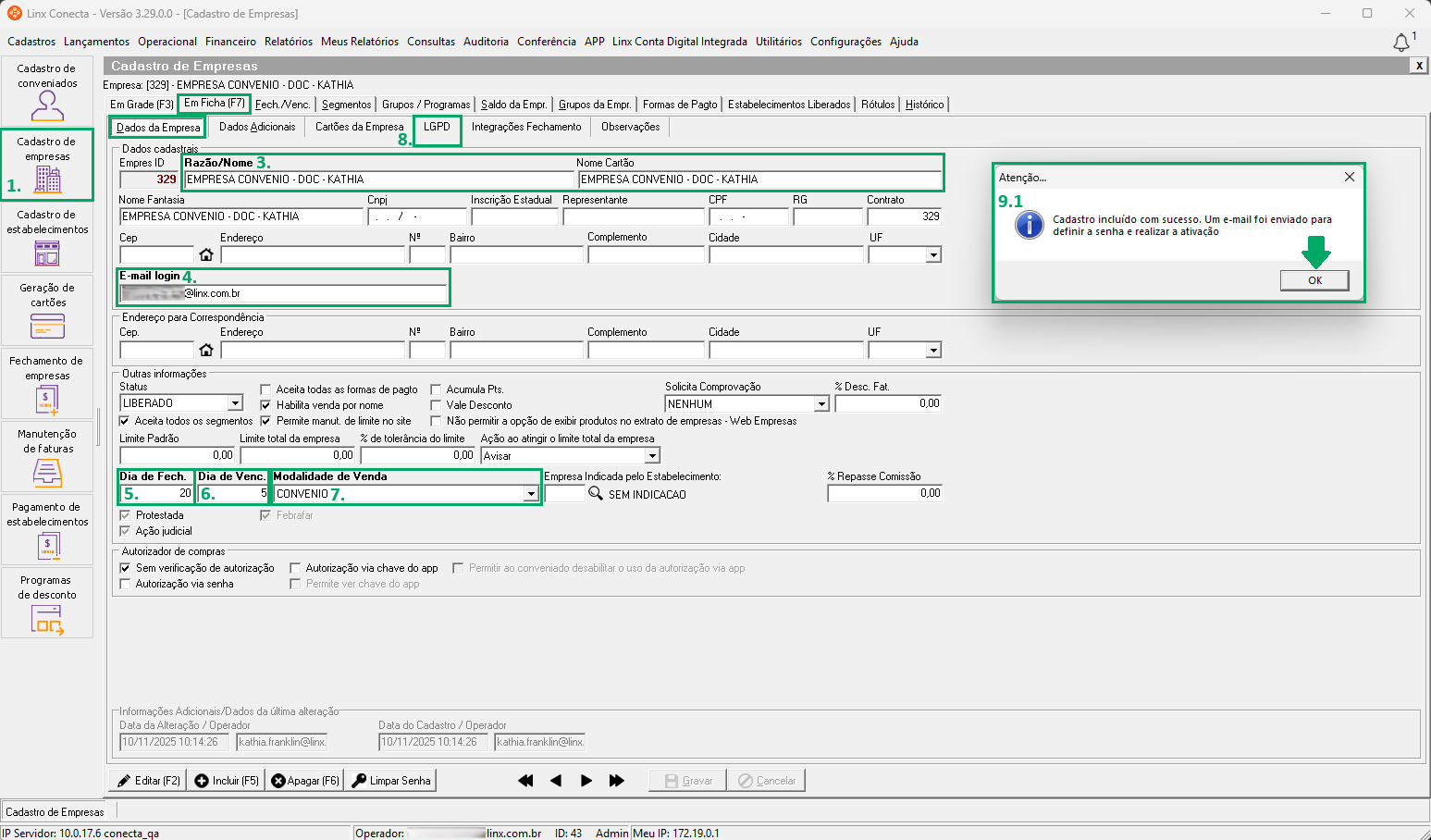Open the Configurações menu
Screen dimensions: 1431x840
tap(845, 42)
